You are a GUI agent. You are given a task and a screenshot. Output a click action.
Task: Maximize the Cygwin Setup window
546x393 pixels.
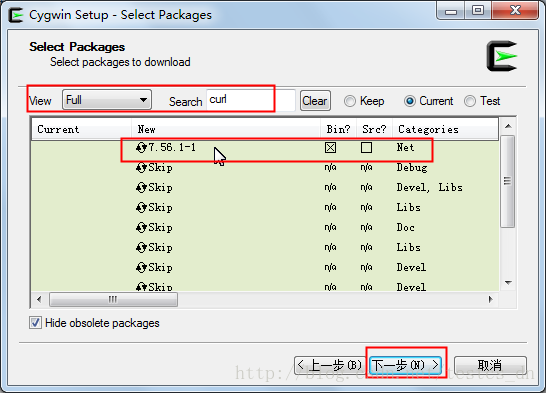[x=478, y=11]
